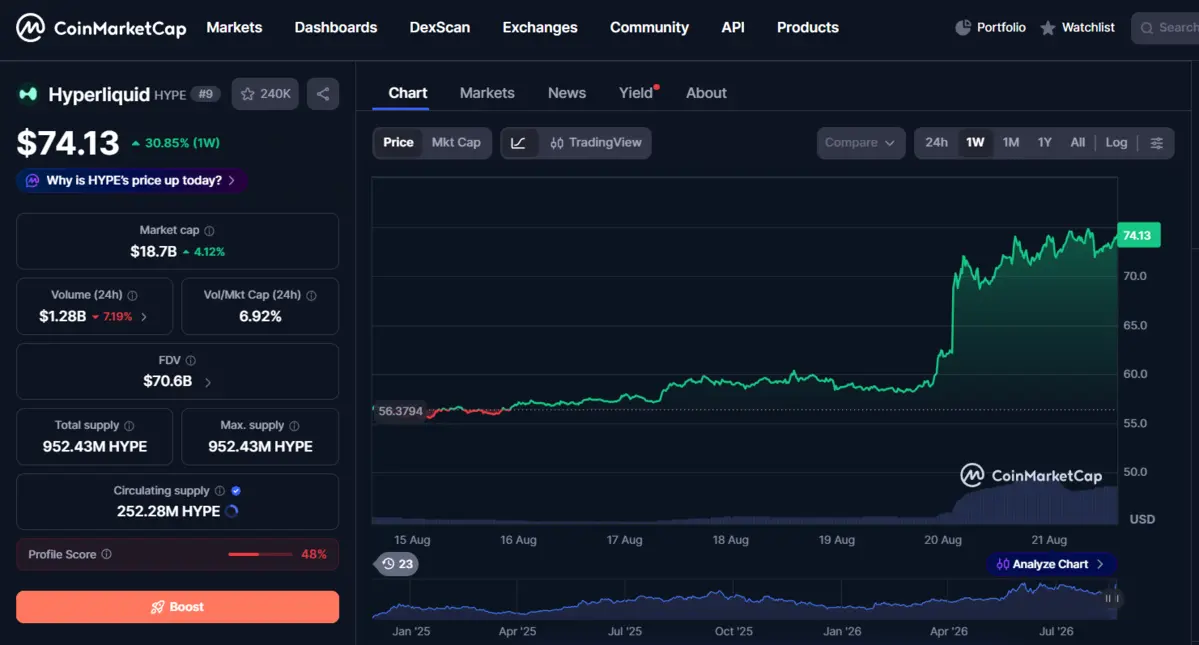
Task: Add Hyperliquid to watchlist via 240K star
Action: [265, 94]
